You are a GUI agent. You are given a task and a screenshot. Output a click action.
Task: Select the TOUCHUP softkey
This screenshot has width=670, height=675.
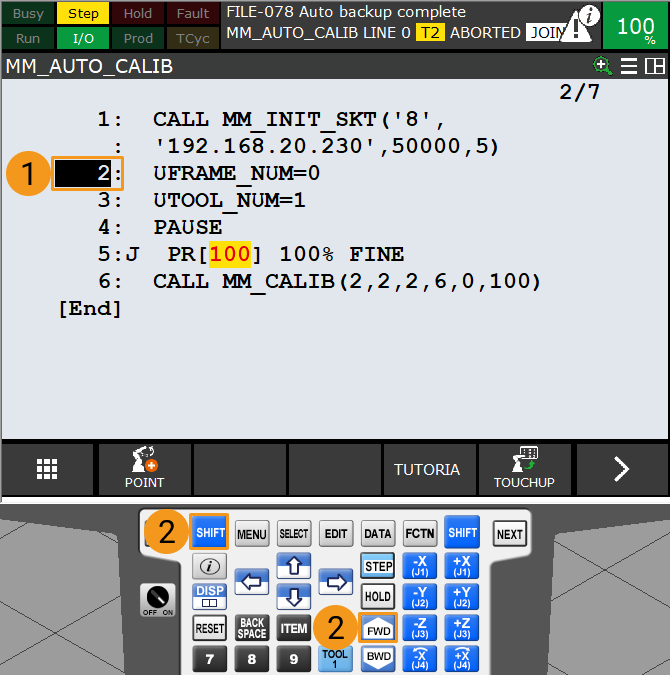click(x=524, y=469)
